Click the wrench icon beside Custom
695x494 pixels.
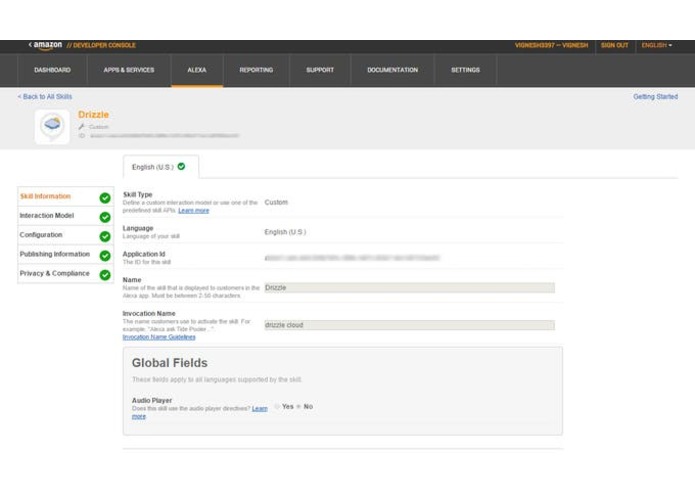point(82,127)
